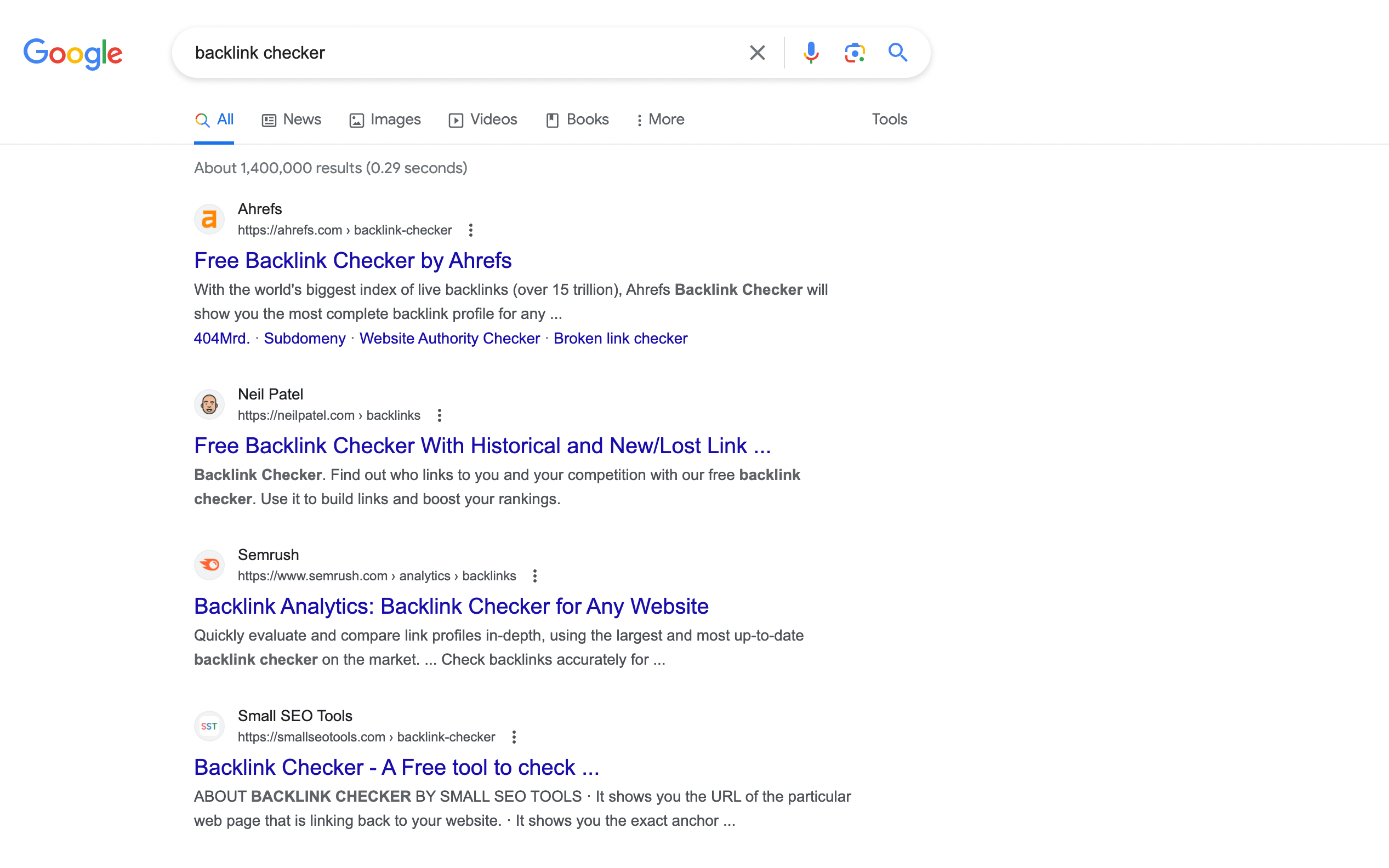Open the Ahrefs favicon result
Screen dimensions: 1389x868
209,219
